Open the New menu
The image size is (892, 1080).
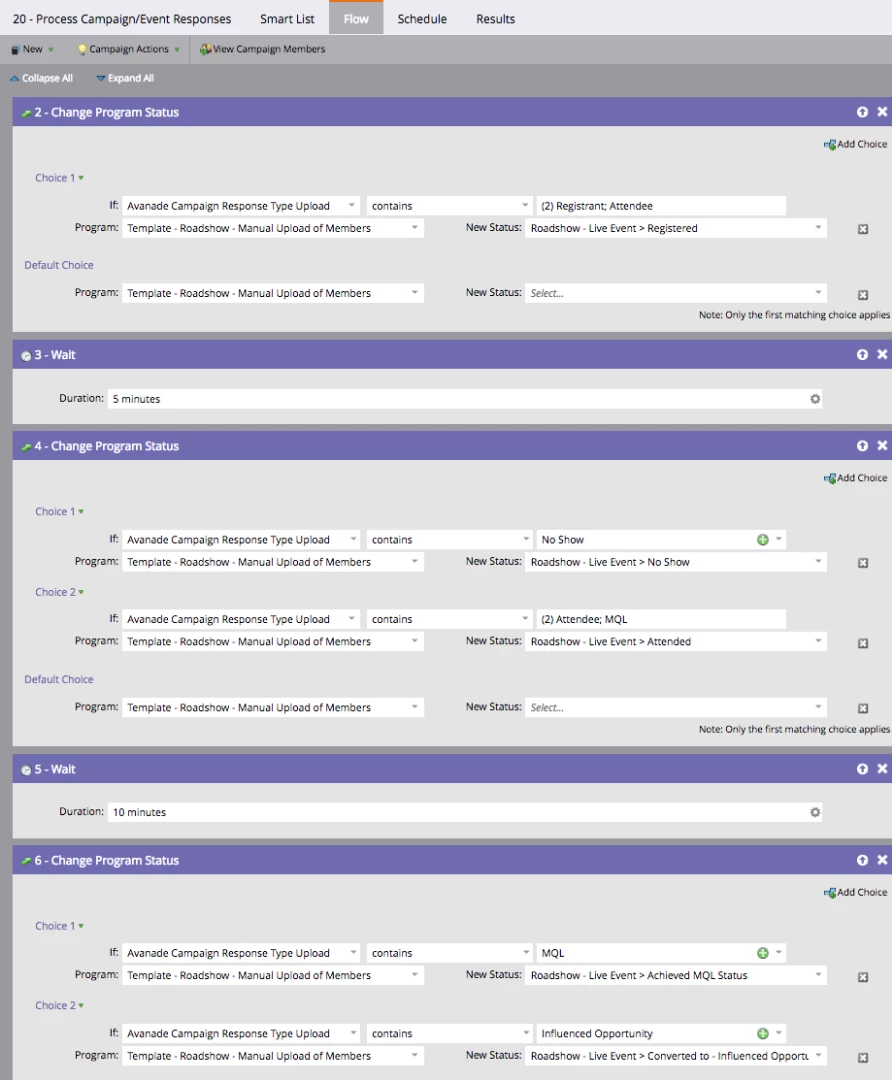coord(32,49)
